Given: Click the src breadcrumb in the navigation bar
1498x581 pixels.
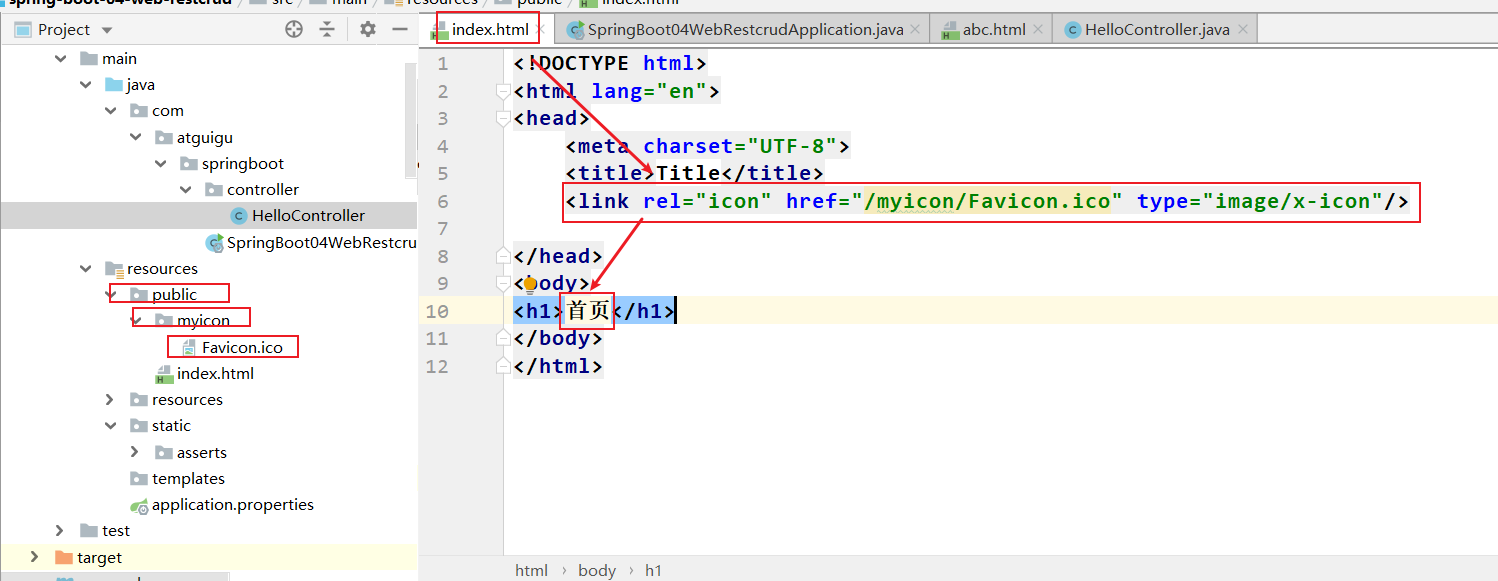Looking at the screenshot, I should pos(283,2).
